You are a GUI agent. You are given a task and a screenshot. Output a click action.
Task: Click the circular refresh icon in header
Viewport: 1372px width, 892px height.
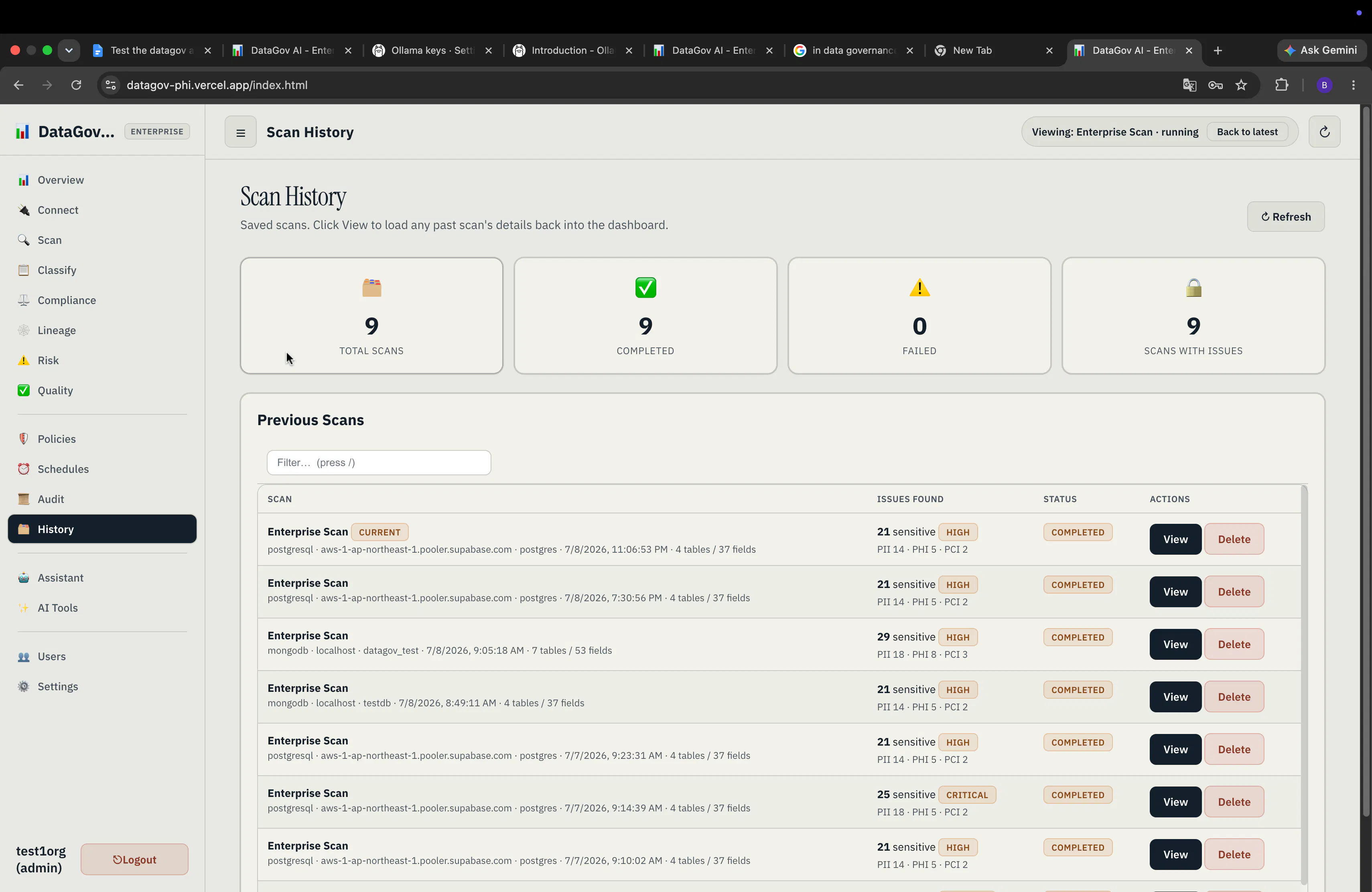[x=1324, y=132]
